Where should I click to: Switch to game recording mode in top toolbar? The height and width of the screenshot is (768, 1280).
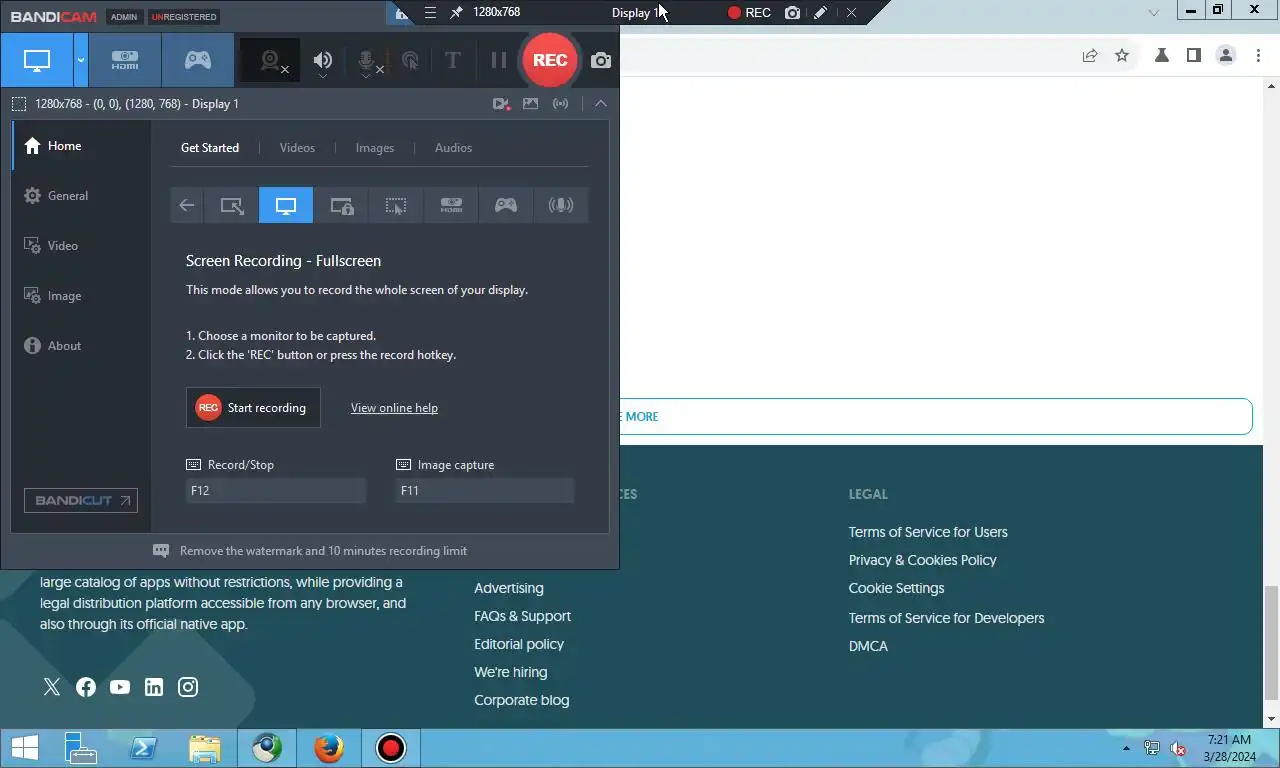[x=198, y=60]
